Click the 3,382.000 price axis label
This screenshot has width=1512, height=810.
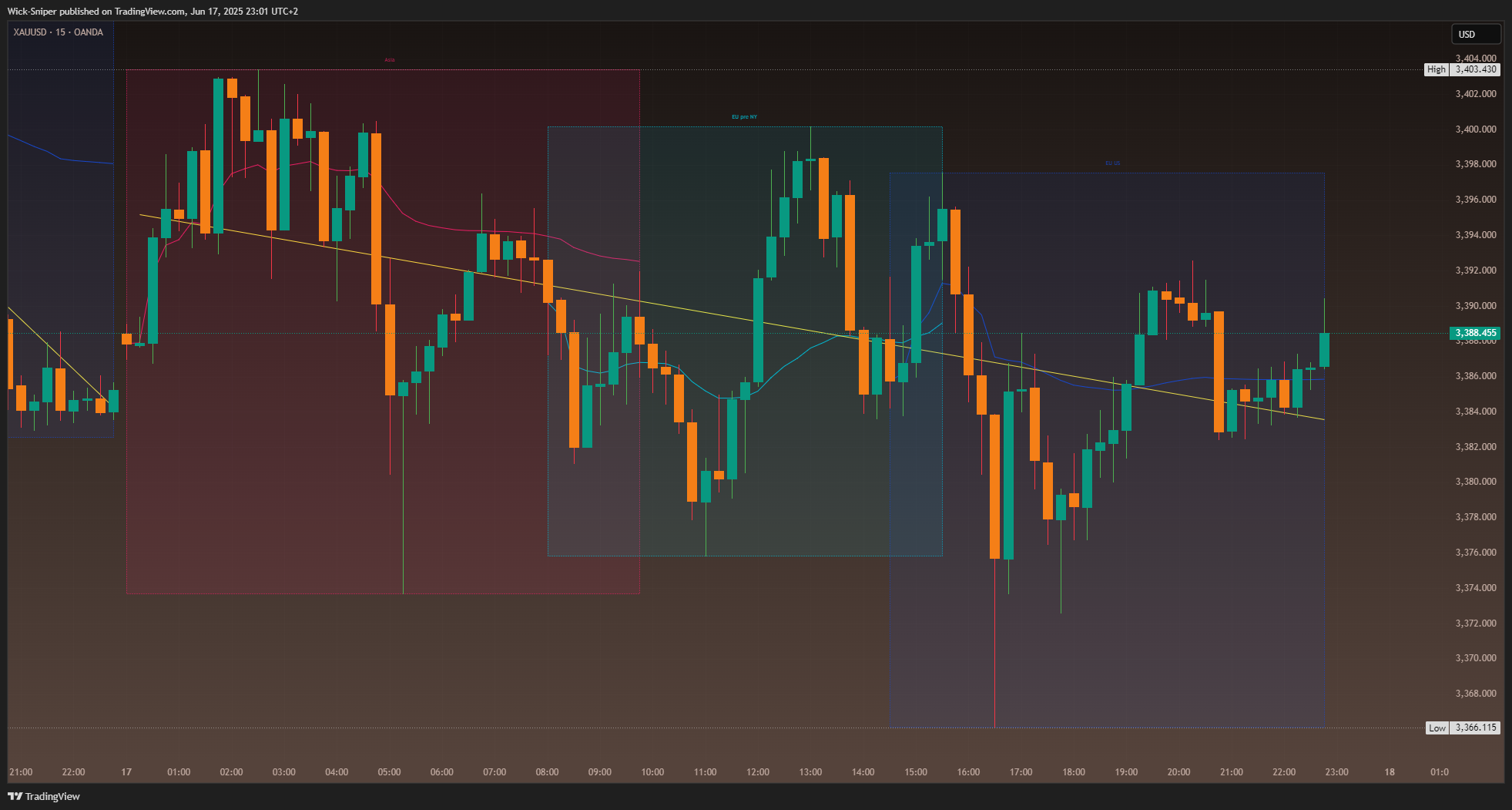1476,447
